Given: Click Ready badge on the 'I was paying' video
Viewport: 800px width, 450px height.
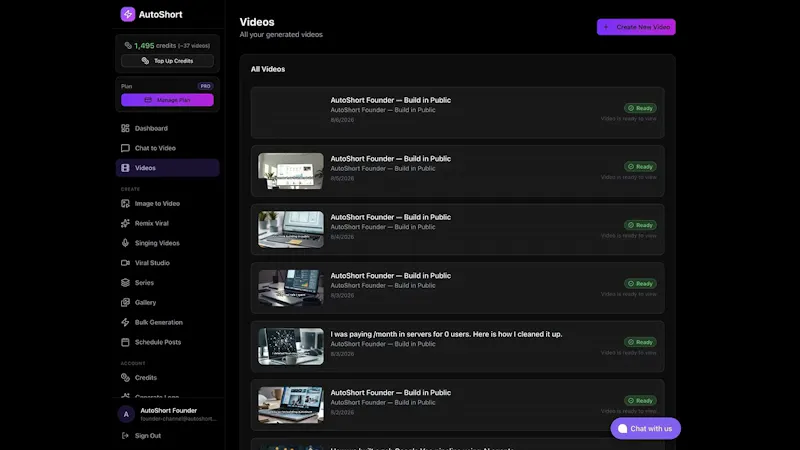Looking at the screenshot, I should (x=640, y=342).
